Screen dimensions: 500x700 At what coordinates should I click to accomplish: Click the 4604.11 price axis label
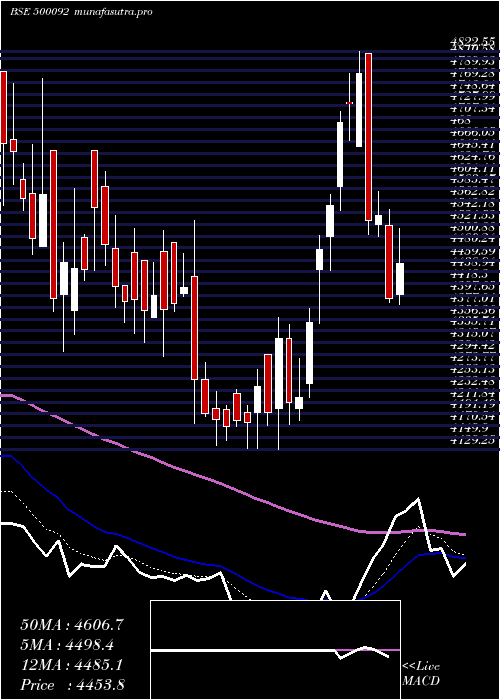click(472, 170)
